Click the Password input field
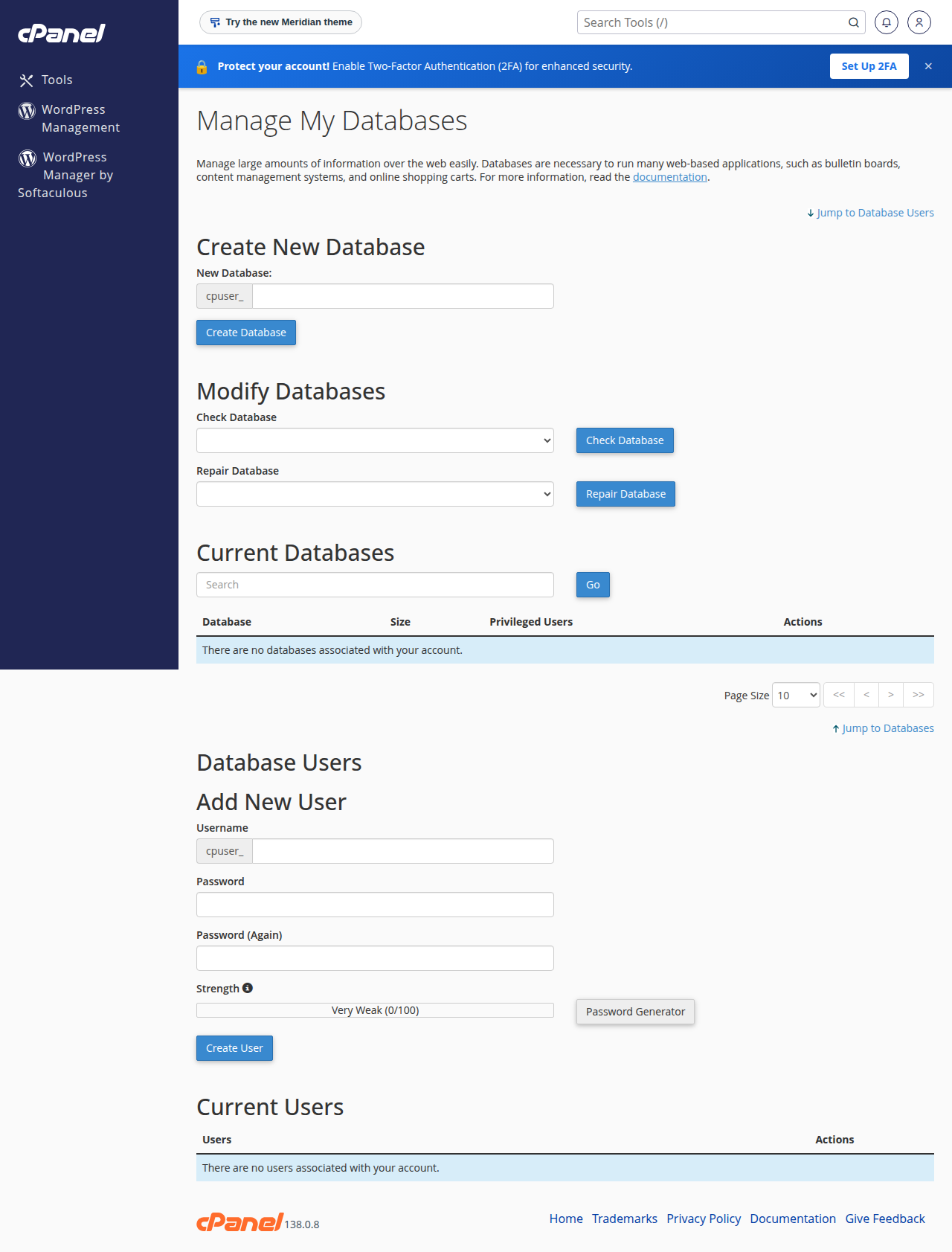Viewport: 952px width, 1252px height. tap(375, 905)
